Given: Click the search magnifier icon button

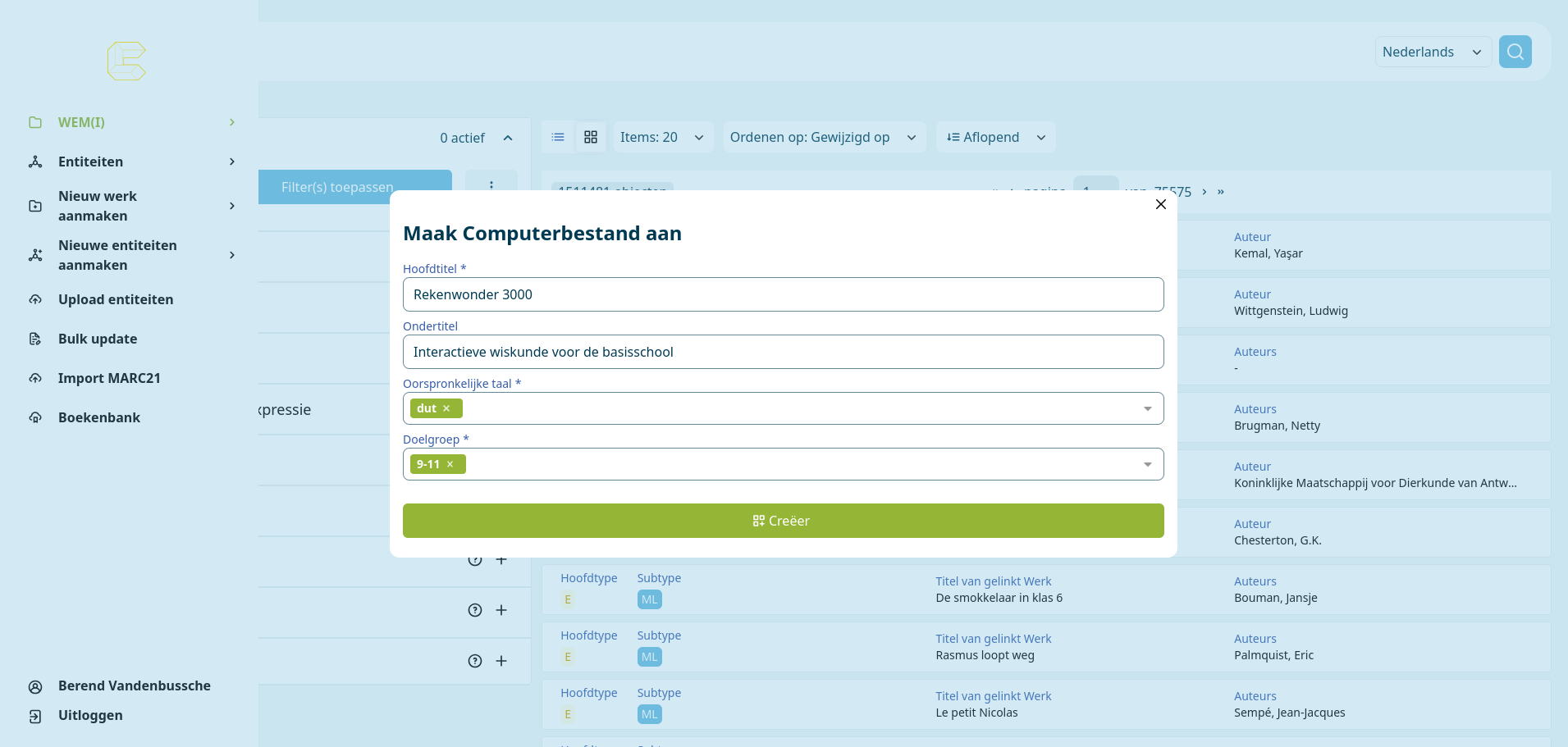Looking at the screenshot, I should coord(1515,52).
